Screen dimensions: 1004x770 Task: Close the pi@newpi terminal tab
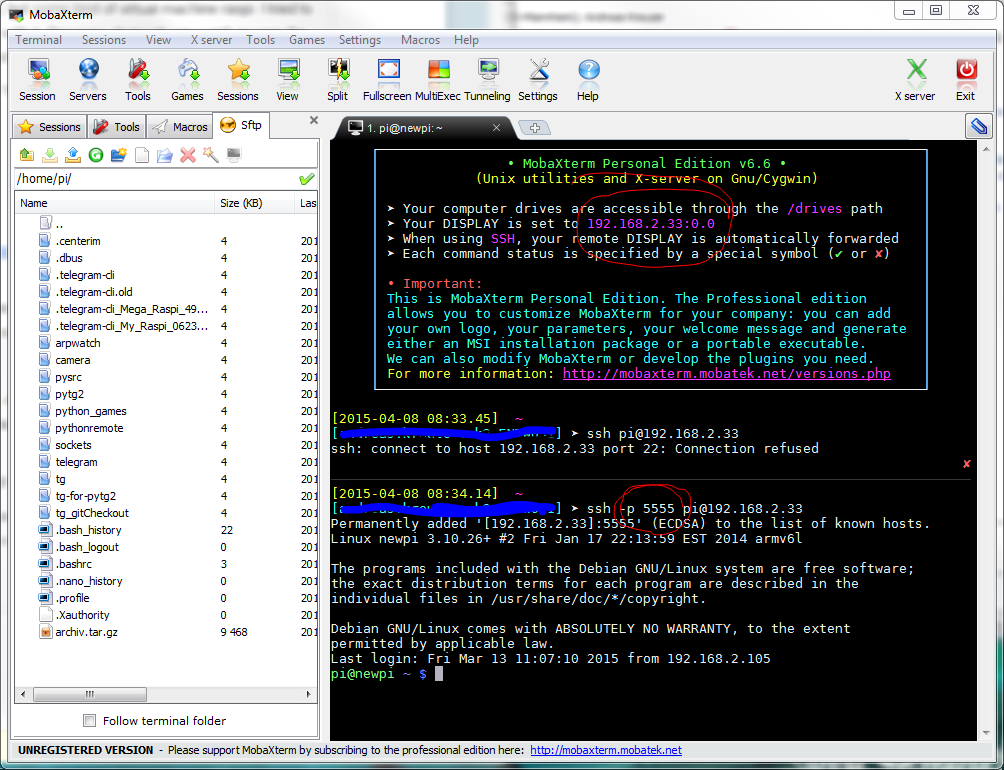click(496, 128)
